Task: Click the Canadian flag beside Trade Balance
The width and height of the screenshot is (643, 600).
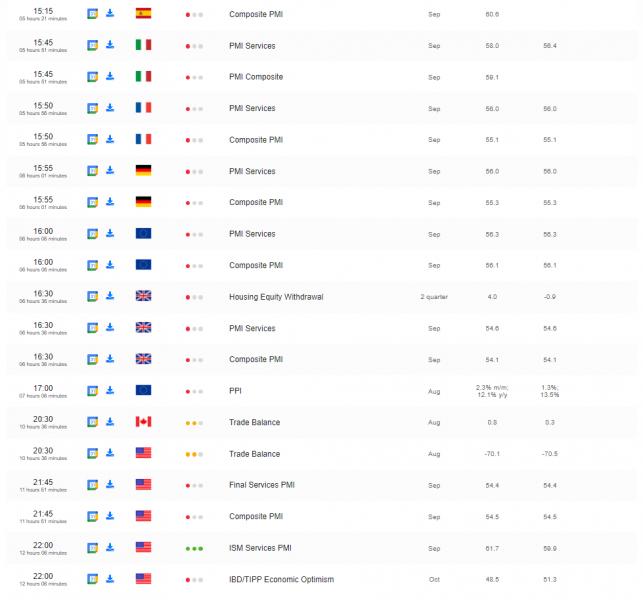Action: [x=144, y=422]
